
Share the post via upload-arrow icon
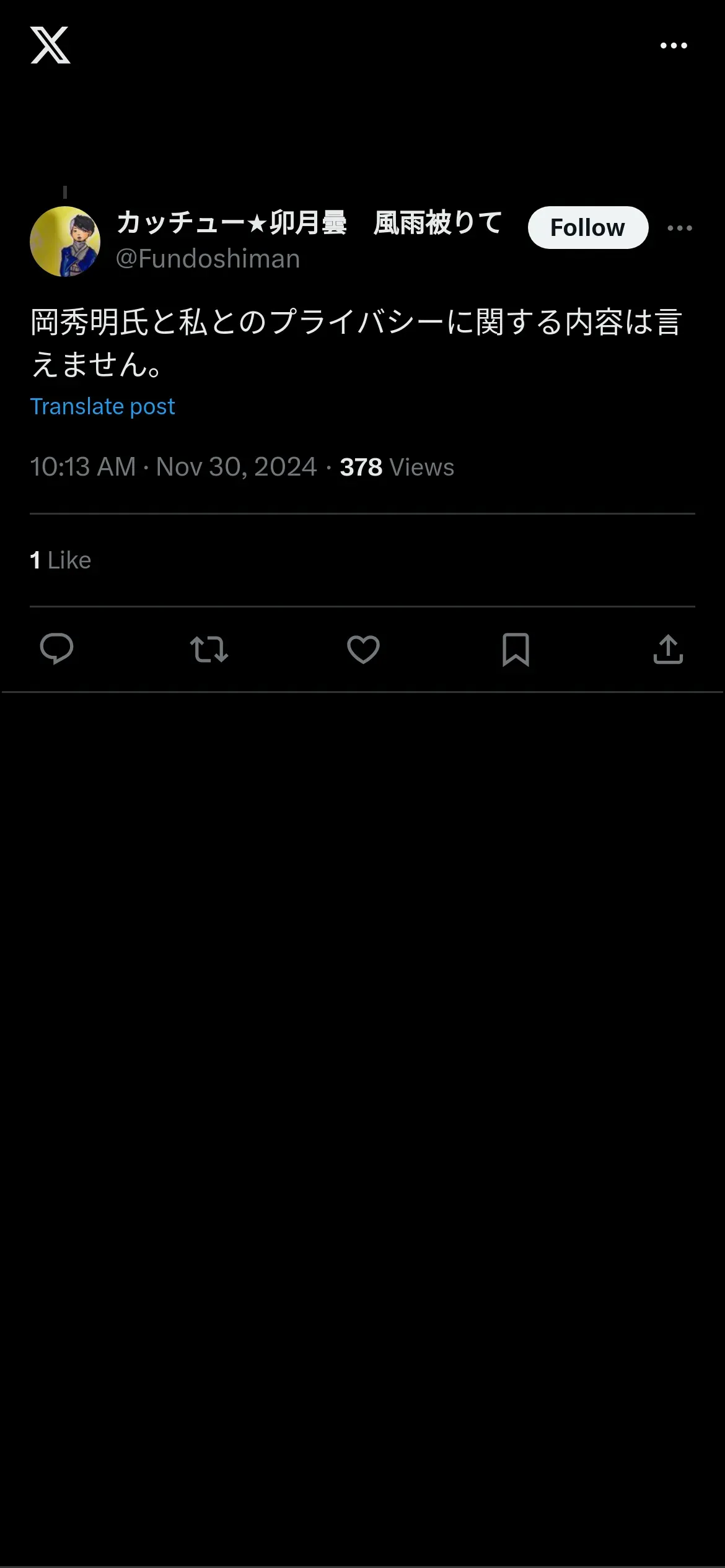tap(668, 649)
